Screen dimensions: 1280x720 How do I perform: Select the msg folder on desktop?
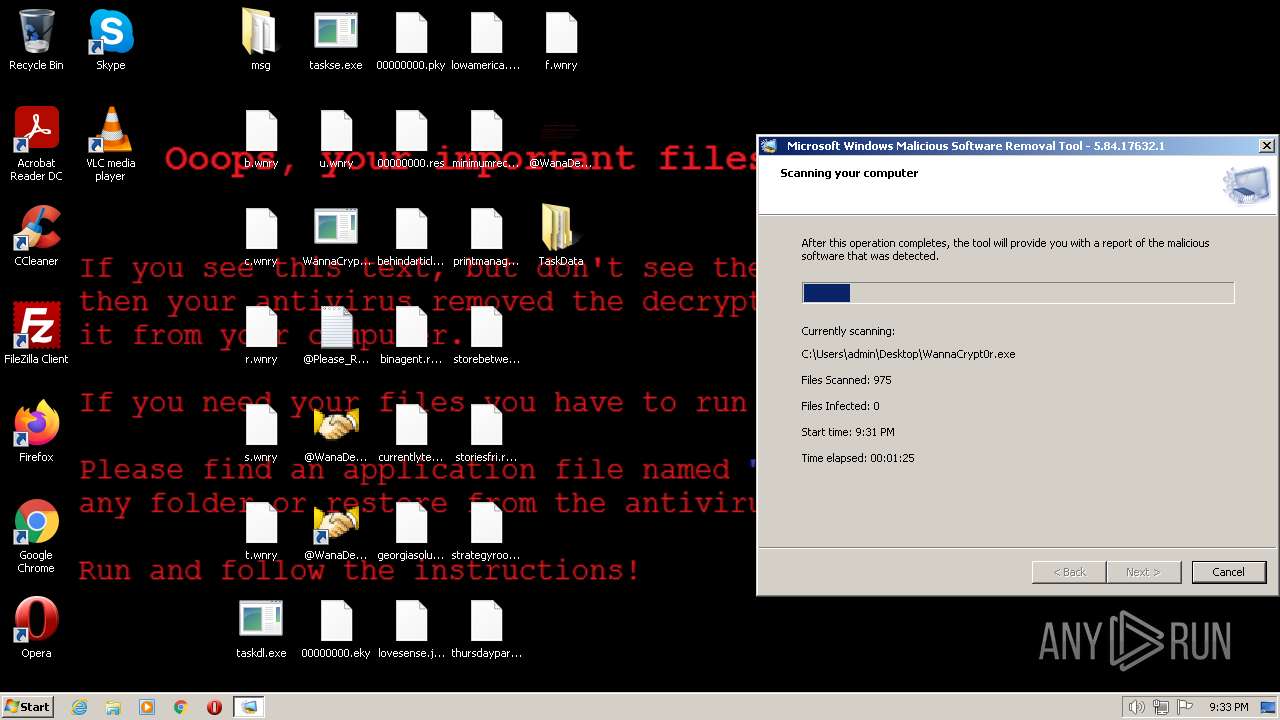[x=260, y=40]
